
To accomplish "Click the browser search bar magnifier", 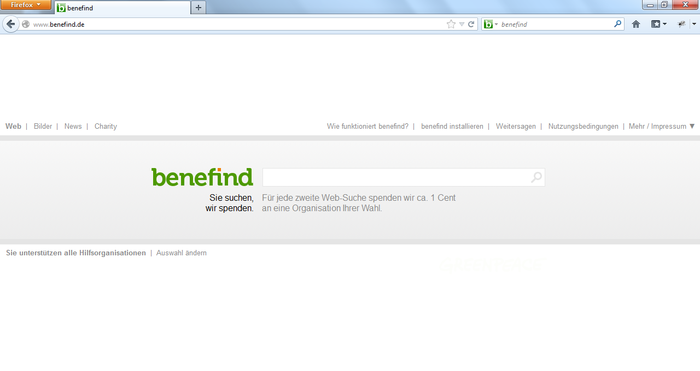I will click(x=618, y=24).
